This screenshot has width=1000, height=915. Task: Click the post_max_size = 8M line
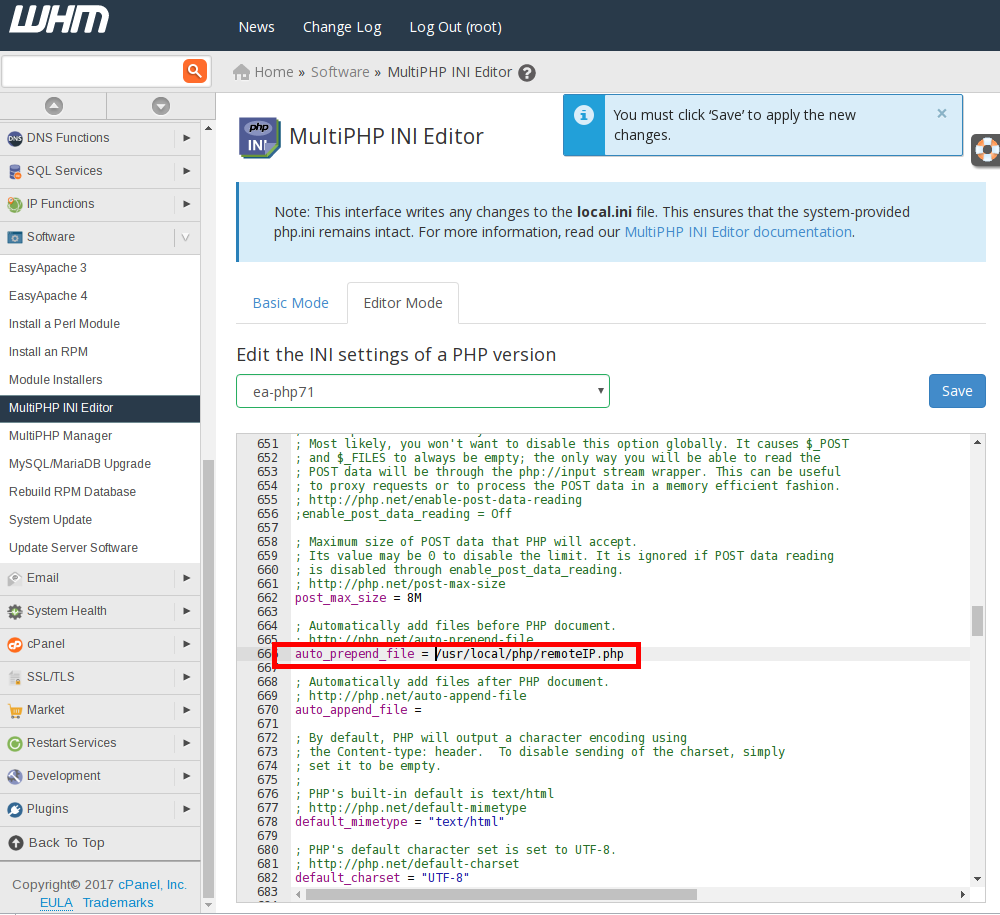358,598
